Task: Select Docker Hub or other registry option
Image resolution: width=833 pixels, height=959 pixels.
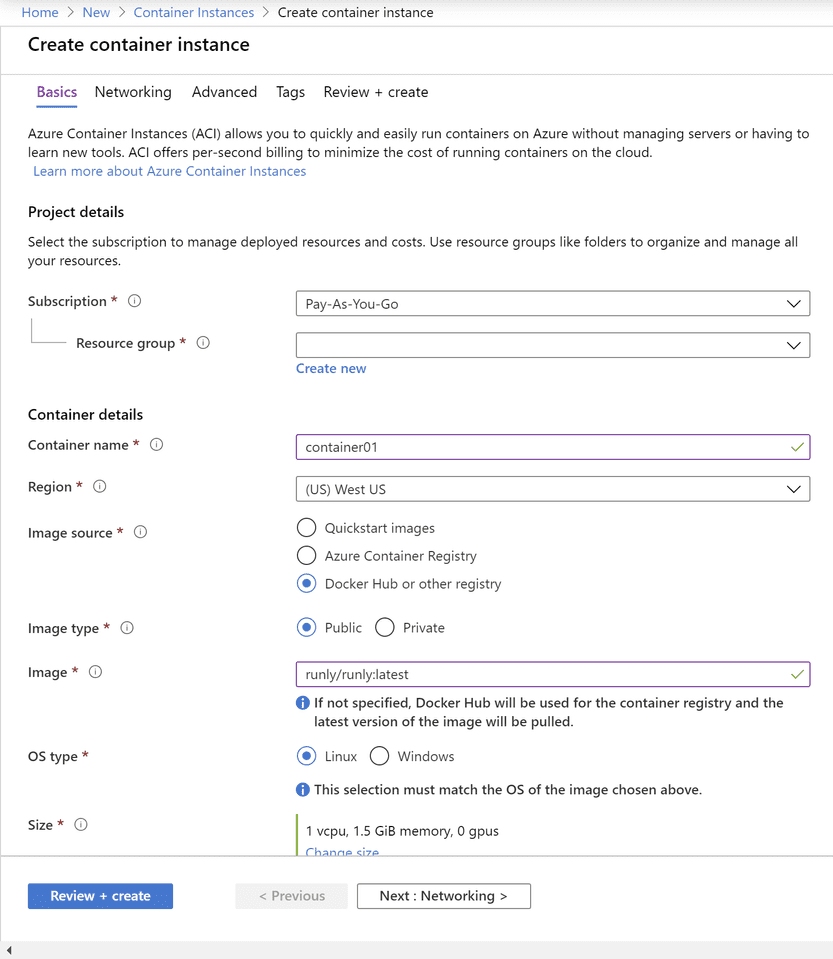Action: pyautogui.click(x=306, y=583)
